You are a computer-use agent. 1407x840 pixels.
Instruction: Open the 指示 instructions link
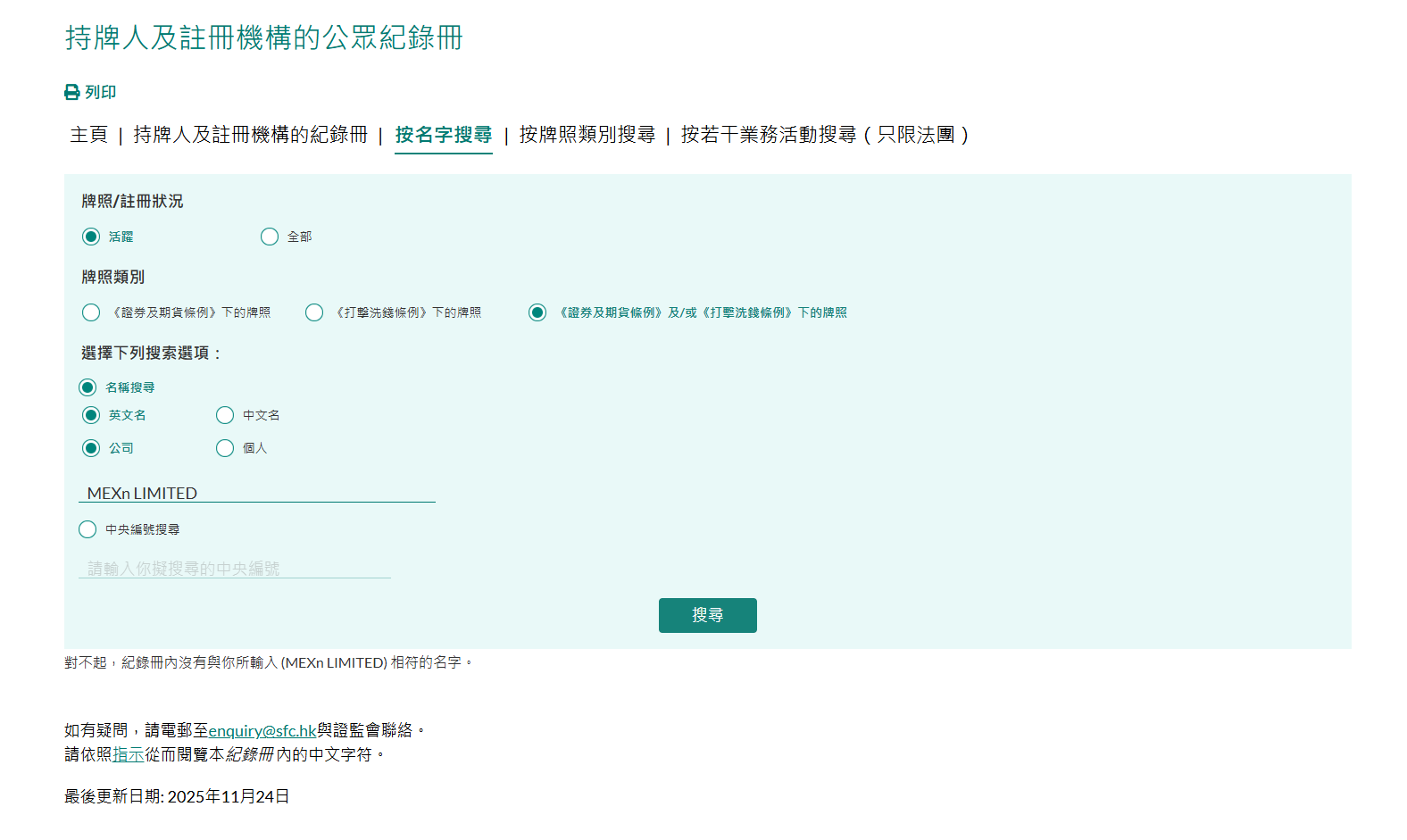pyautogui.click(x=129, y=754)
